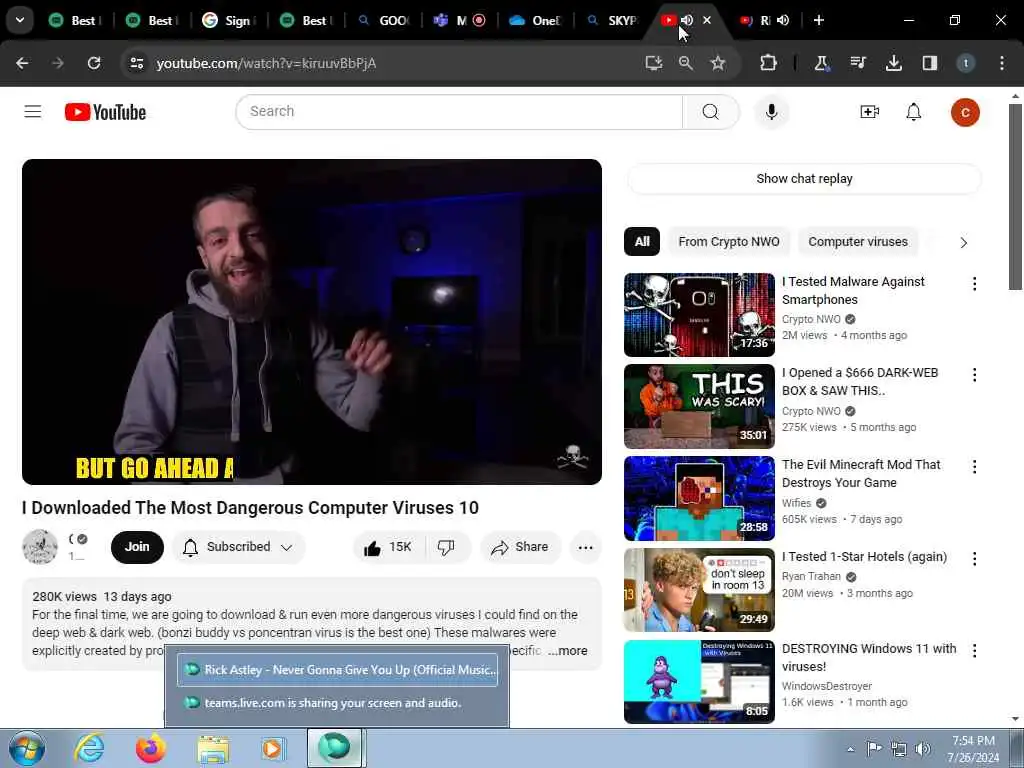Open YouTube notifications bell
The width and height of the screenshot is (1024, 768).
click(x=914, y=112)
